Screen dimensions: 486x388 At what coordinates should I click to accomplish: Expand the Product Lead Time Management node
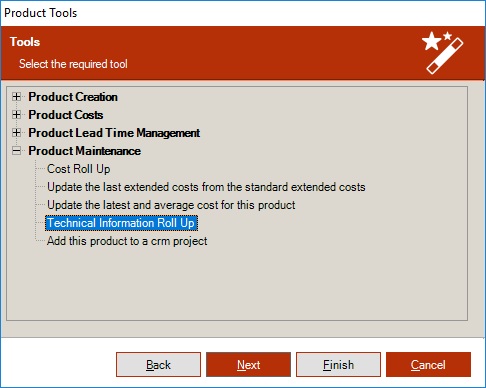coord(16,133)
